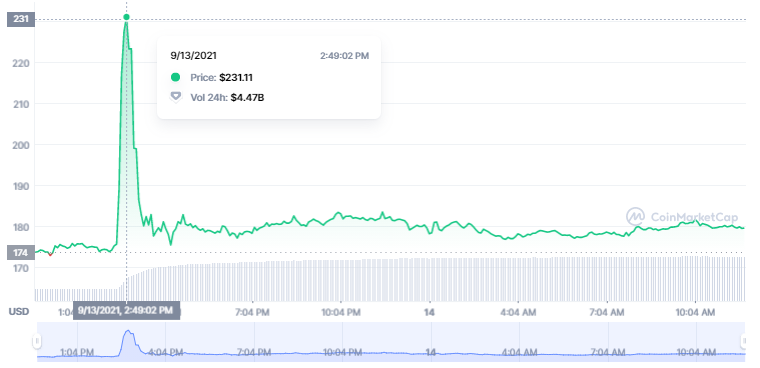Click the 231 high price axis label

click(21, 19)
